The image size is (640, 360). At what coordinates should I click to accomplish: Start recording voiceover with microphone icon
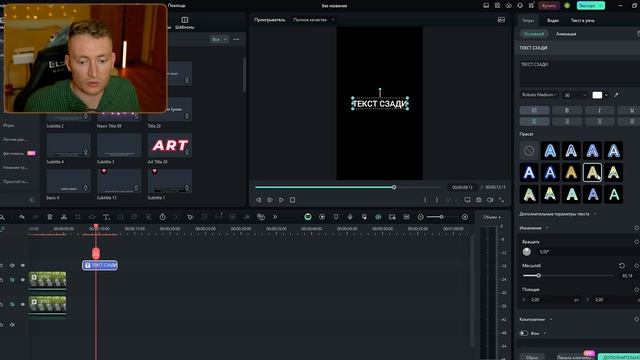coord(350,217)
